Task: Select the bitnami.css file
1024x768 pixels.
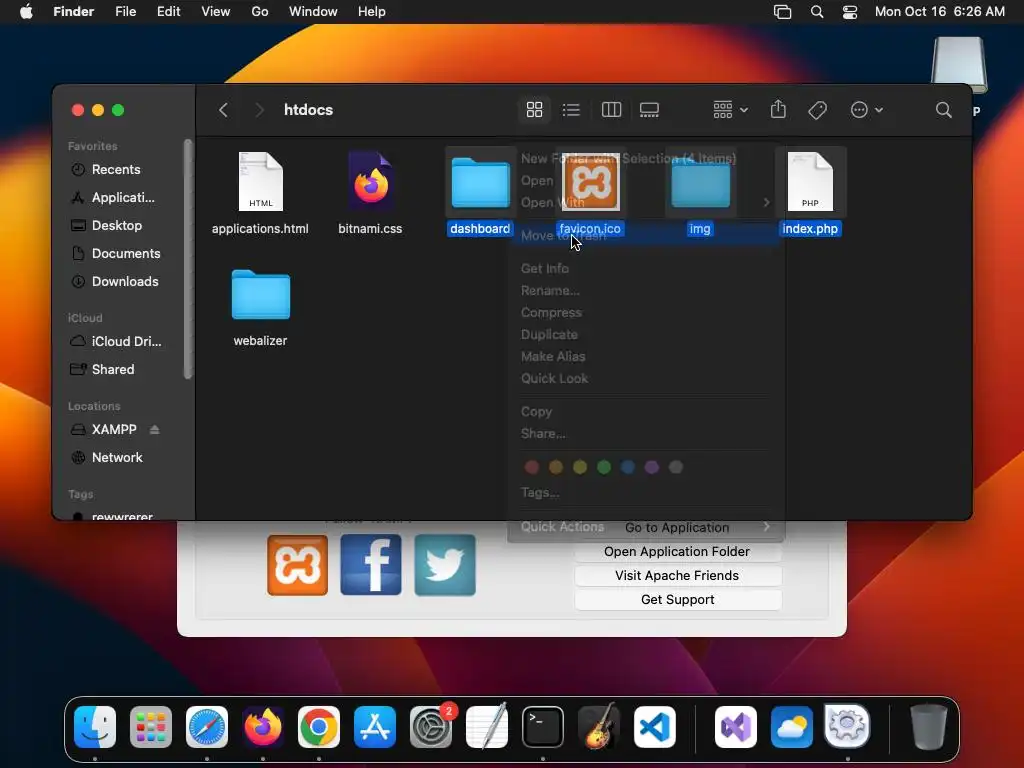Action: click(x=370, y=193)
